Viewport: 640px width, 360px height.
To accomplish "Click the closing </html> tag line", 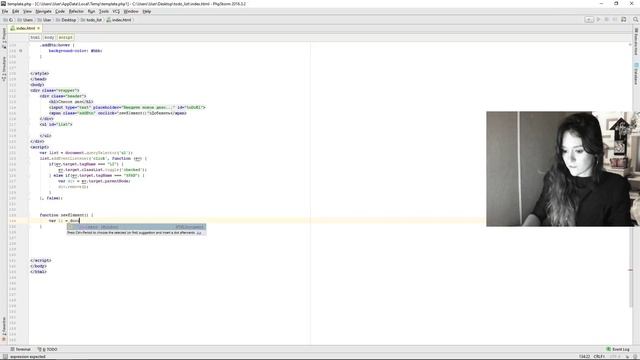I will [x=38, y=271].
